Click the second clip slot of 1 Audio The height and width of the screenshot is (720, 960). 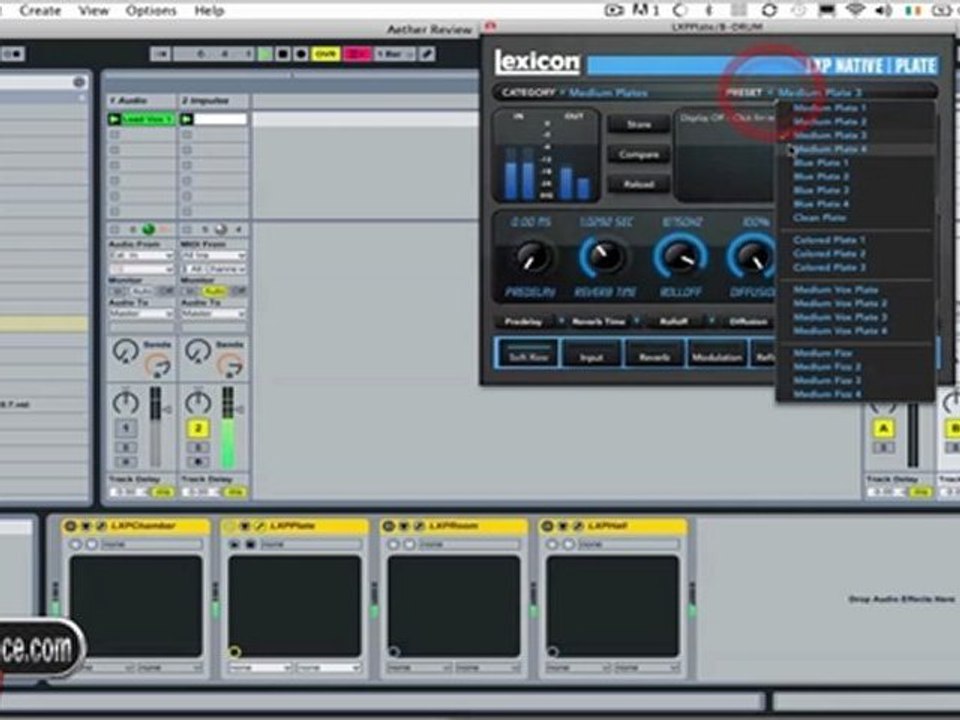tap(142, 134)
